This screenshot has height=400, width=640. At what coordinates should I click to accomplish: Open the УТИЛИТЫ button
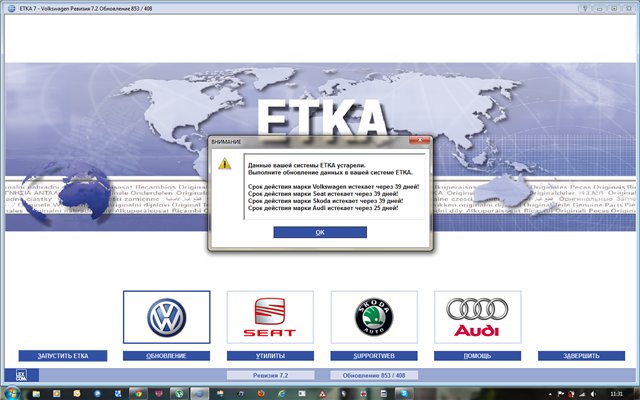point(270,356)
